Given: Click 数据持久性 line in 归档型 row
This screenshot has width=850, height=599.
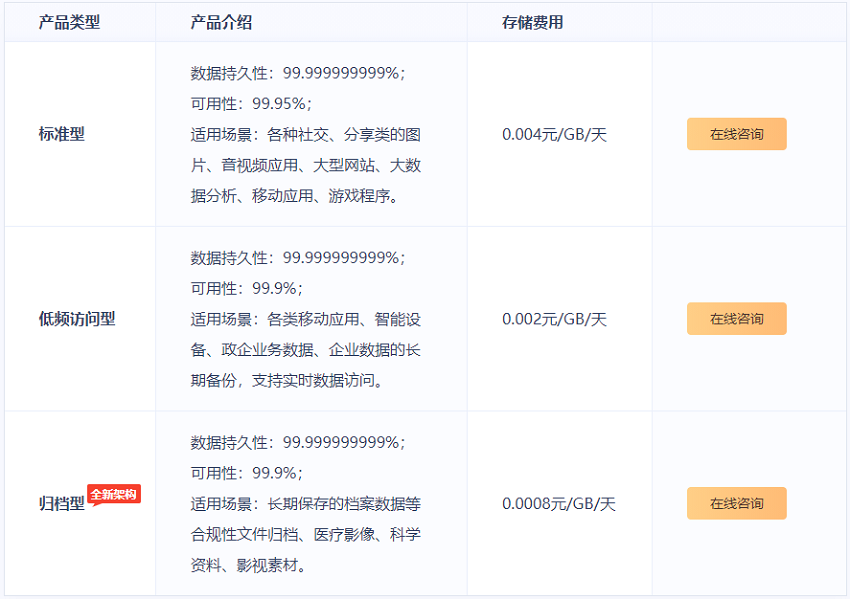Looking at the screenshot, I should click(298, 442).
